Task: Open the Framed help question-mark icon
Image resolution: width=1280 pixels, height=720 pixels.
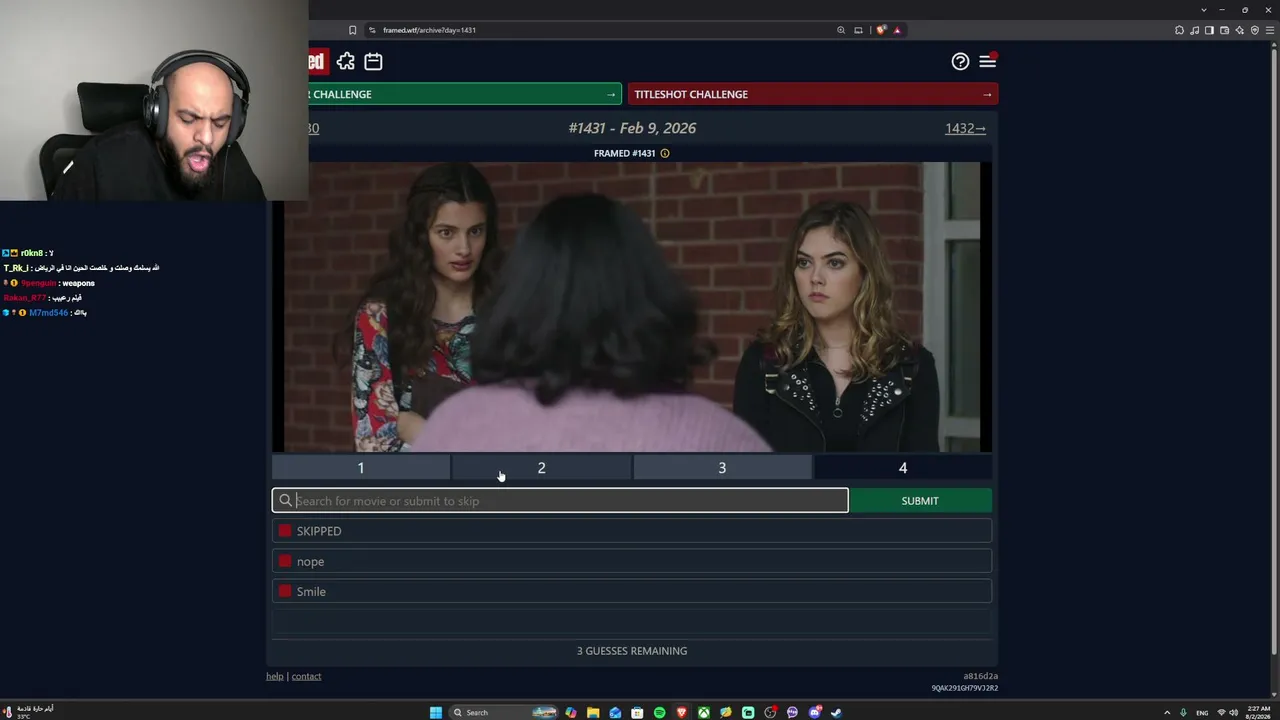Action: pyautogui.click(x=960, y=62)
